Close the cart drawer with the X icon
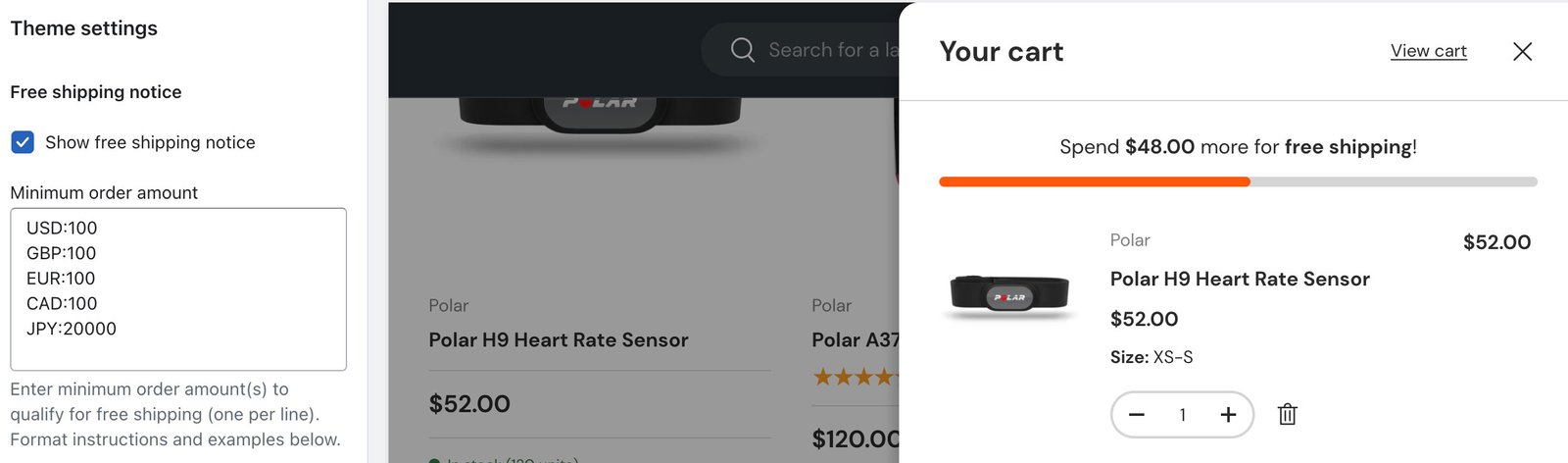The width and height of the screenshot is (1568, 463). 1522,51
